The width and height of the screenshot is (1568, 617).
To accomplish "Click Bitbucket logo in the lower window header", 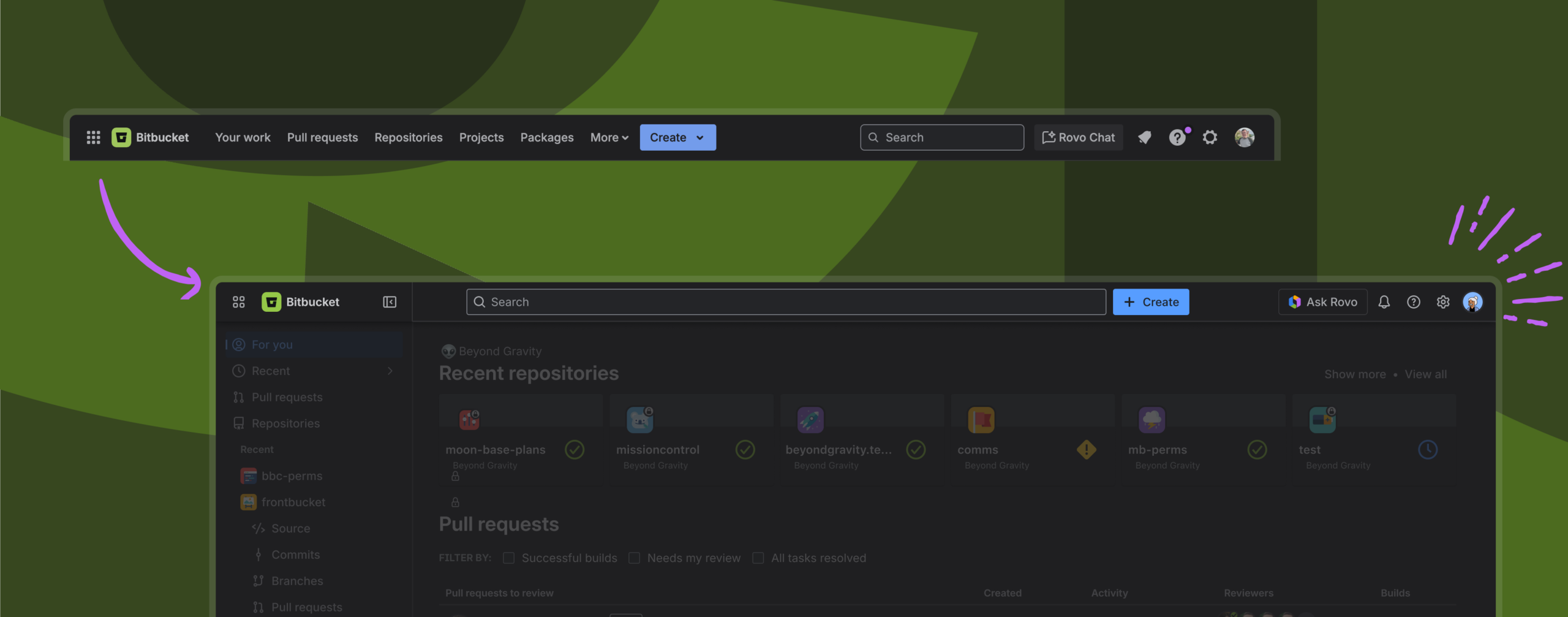I will pyautogui.click(x=301, y=302).
